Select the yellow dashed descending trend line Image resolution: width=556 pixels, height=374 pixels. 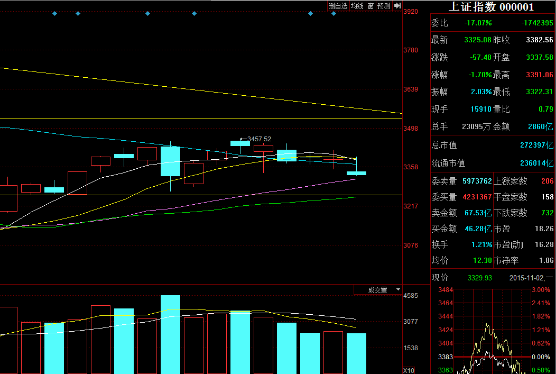click(x=201, y=91)
